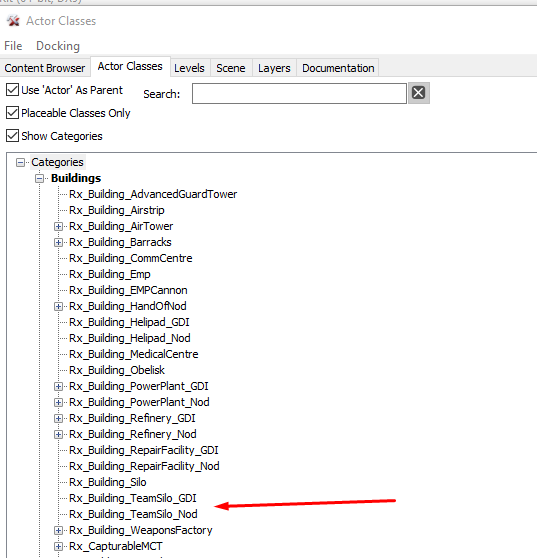Select Rx_Building_Refinery_GDI class
This screenshot has height=558, width=537.
132,418
